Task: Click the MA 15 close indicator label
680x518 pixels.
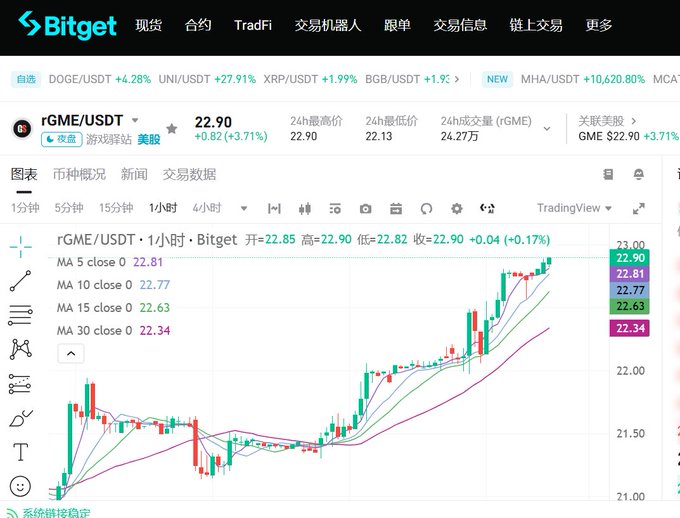Action: (94, 308)
